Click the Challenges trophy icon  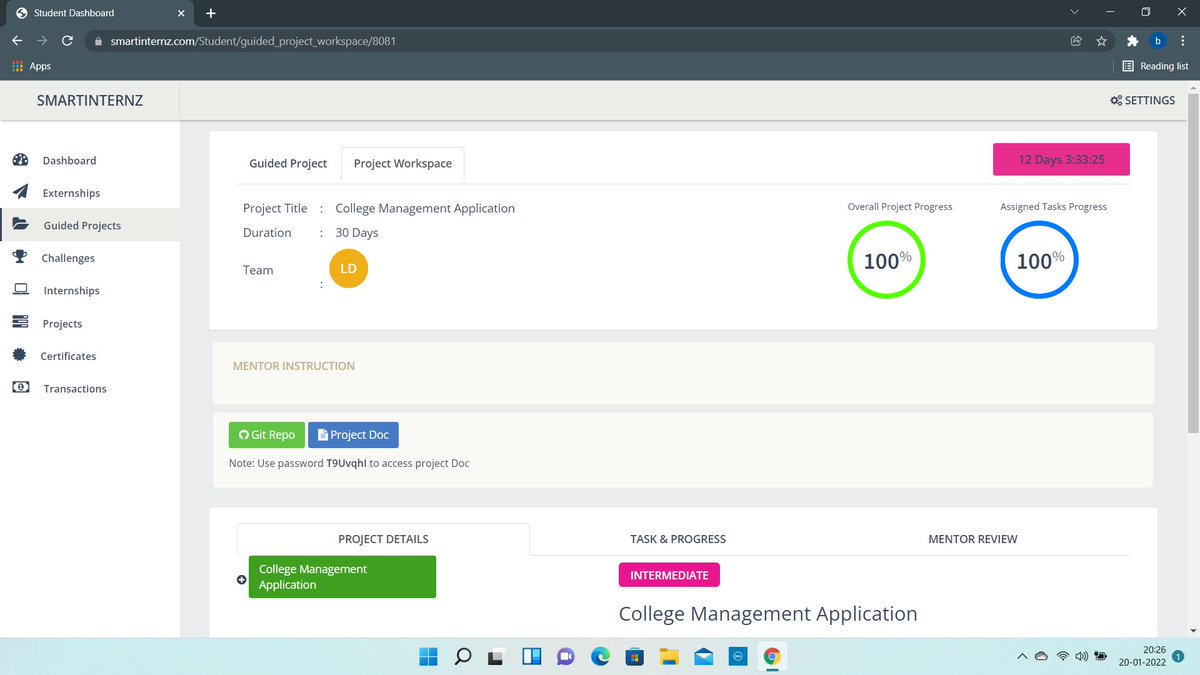point(20,257)
